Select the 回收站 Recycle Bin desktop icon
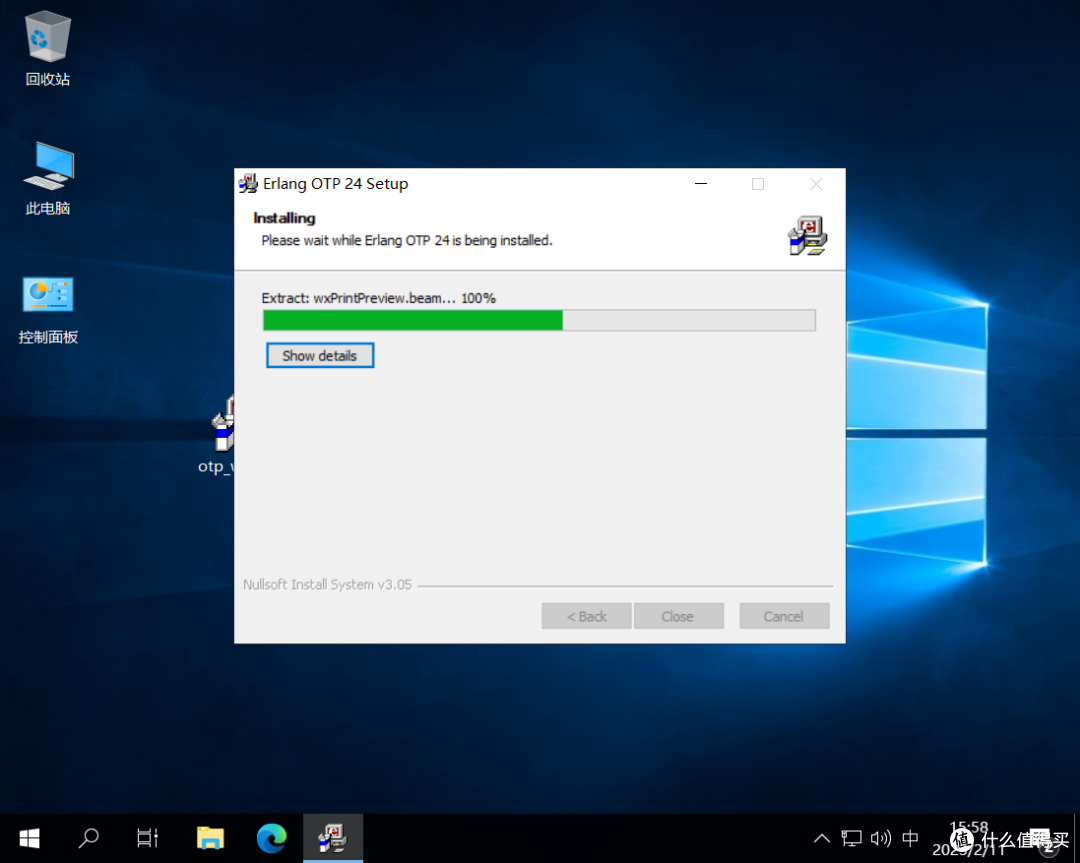1080x863 pixels. coord(48,48)
